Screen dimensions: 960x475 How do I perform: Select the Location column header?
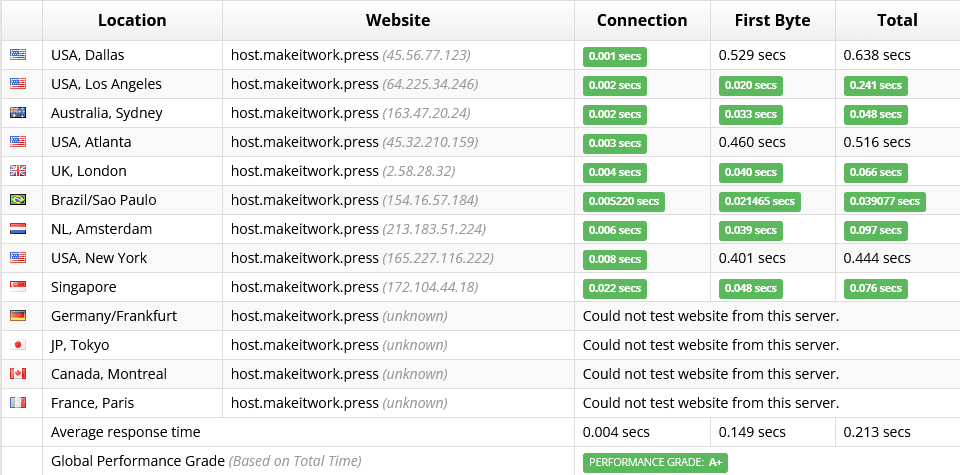(132, 20)
